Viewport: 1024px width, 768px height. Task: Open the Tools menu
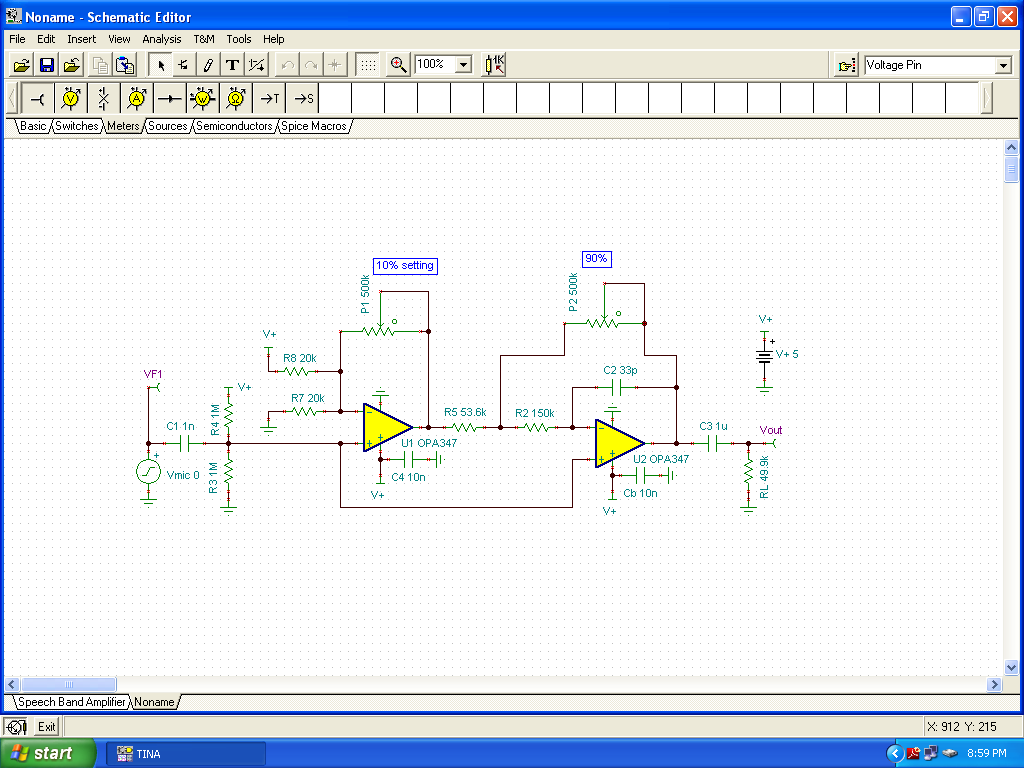tap(238, 39)
